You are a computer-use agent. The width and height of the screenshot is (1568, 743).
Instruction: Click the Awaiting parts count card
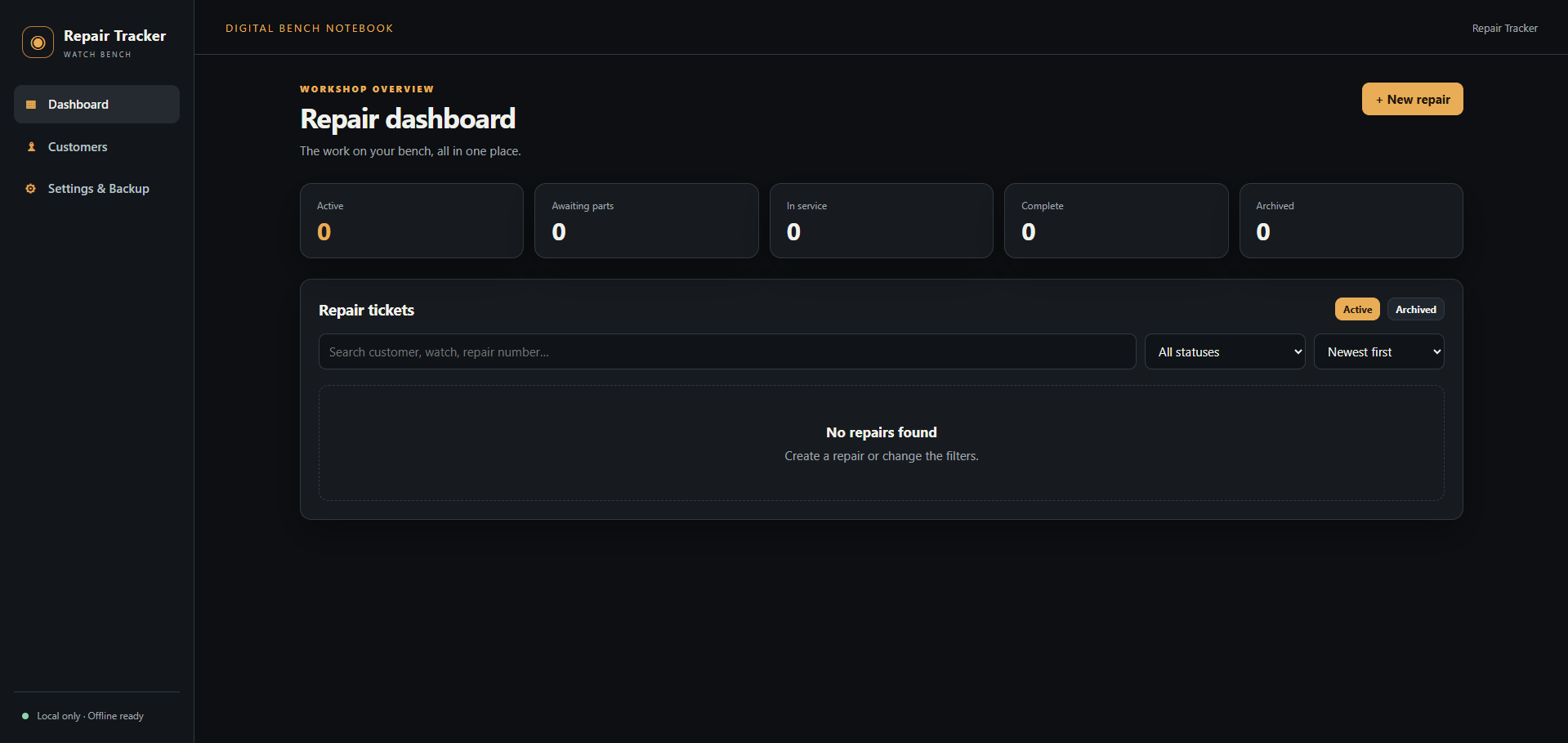coord(646,221)
